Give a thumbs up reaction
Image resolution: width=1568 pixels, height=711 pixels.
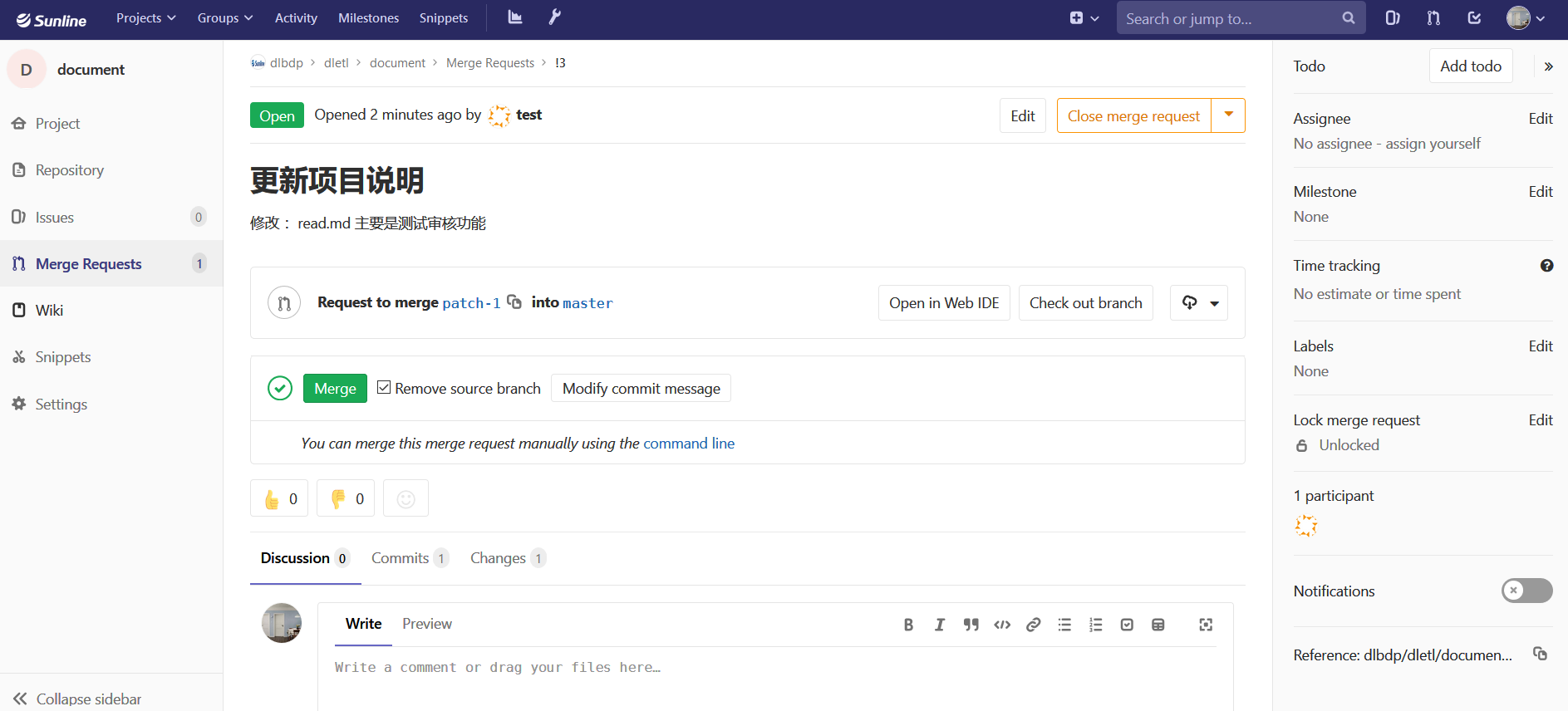tap(279, 498)
